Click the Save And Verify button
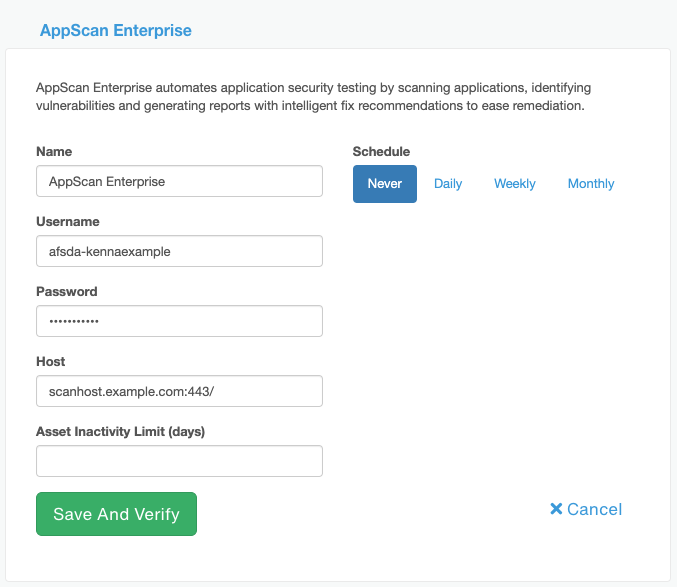The image size is (677, 587). click(117, 514)
